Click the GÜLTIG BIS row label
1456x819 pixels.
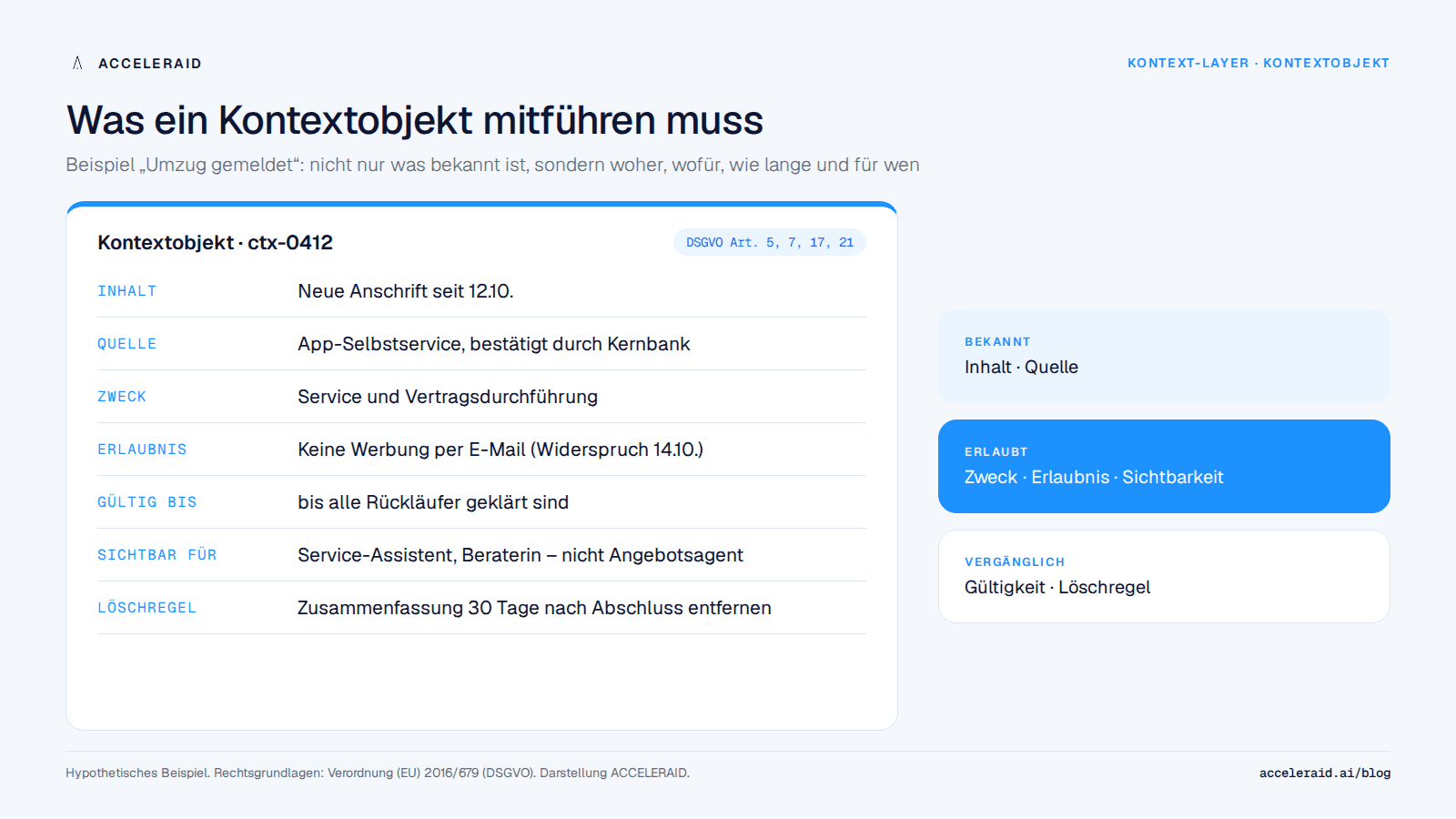[147, 502]
